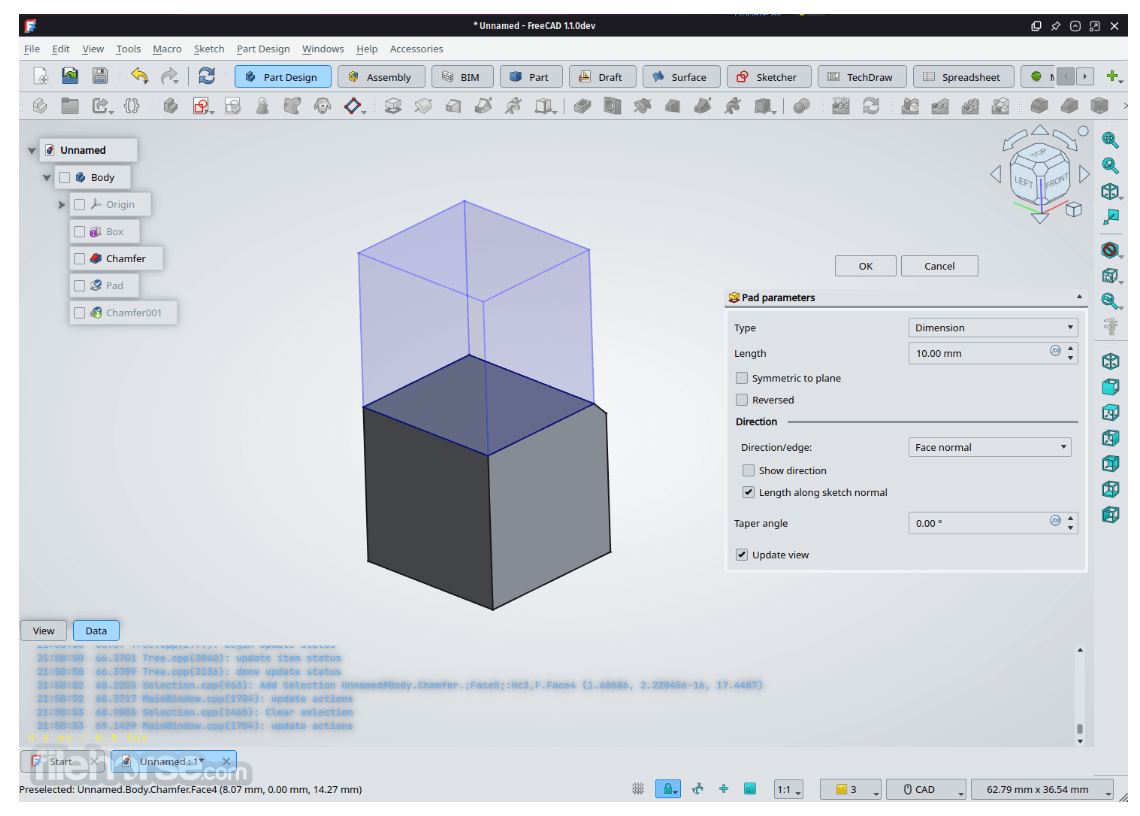Open the Part Design menu
The height and width of the screenshot is (816, 1140).
(263, 49)
